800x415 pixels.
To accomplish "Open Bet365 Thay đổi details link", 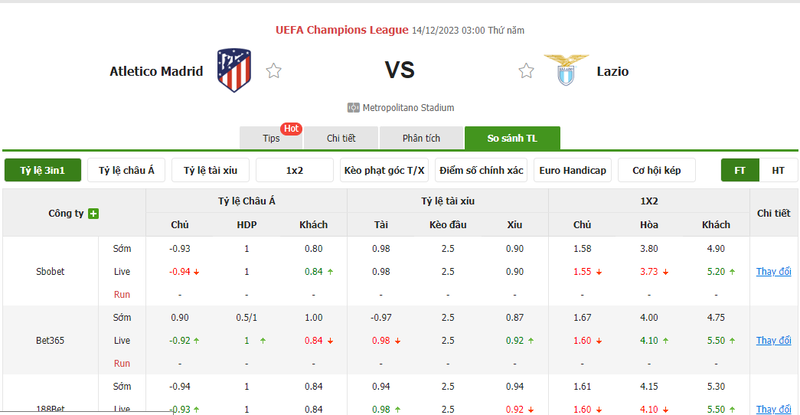I will click(x=773, y=340).
